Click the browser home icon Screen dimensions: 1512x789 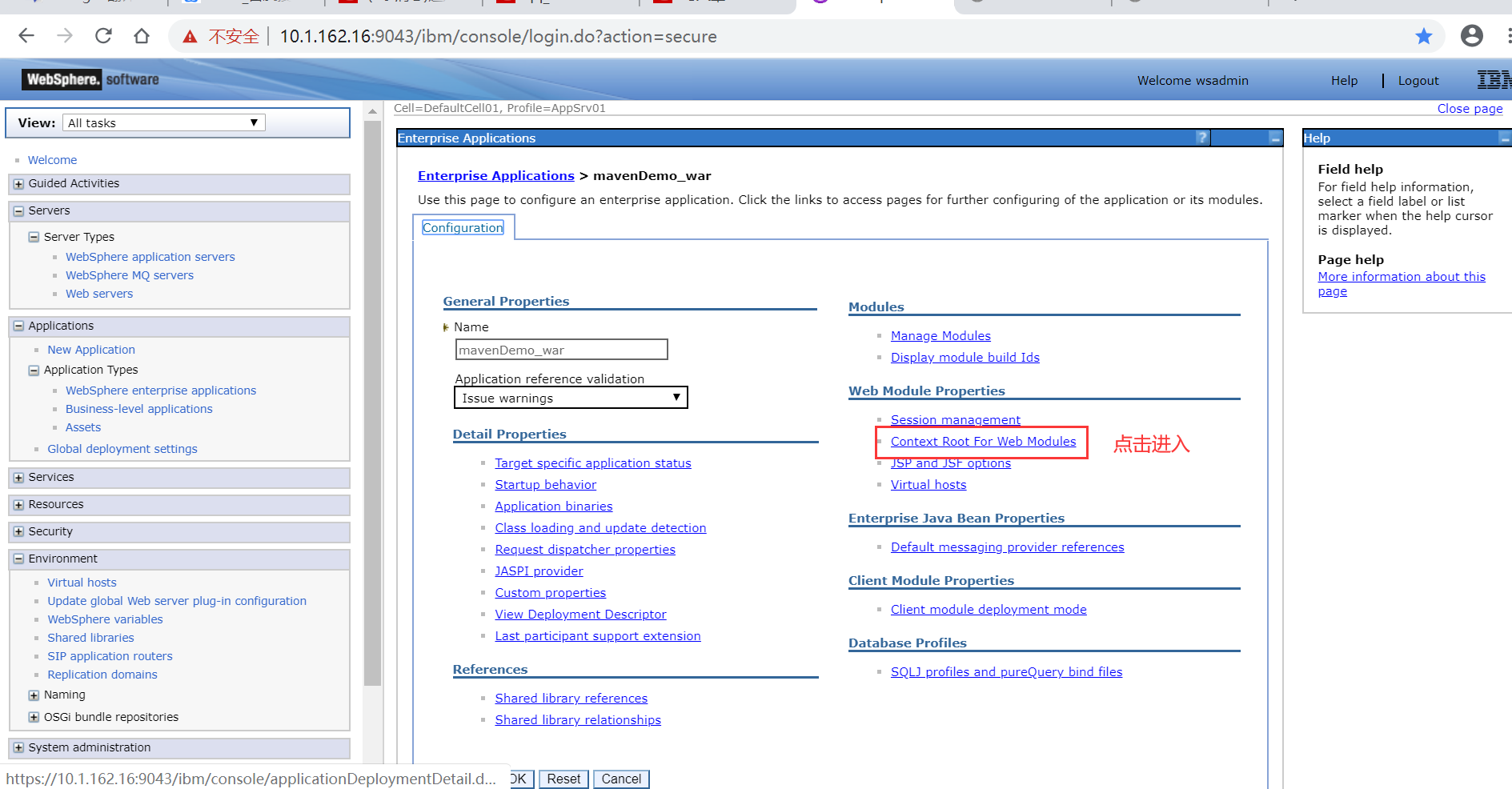(142, 36)
